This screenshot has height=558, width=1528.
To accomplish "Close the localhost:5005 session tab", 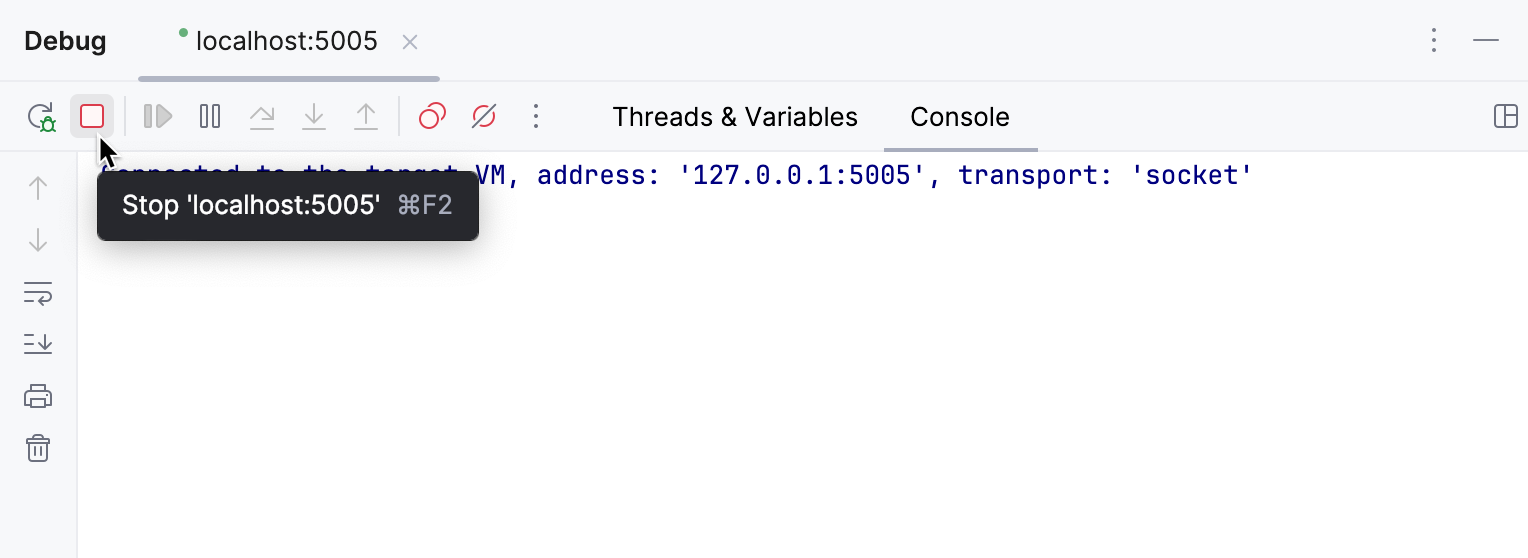I will [x=410, y=42].
